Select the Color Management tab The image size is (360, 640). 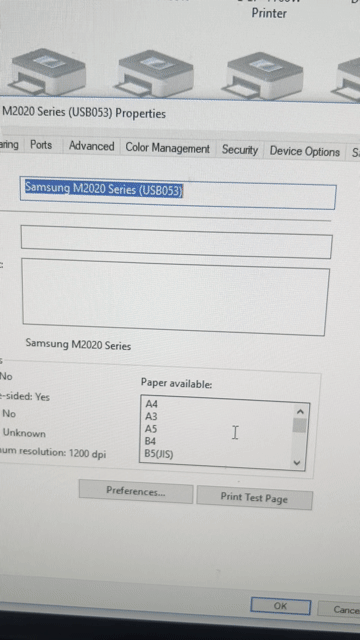(167, 148)
